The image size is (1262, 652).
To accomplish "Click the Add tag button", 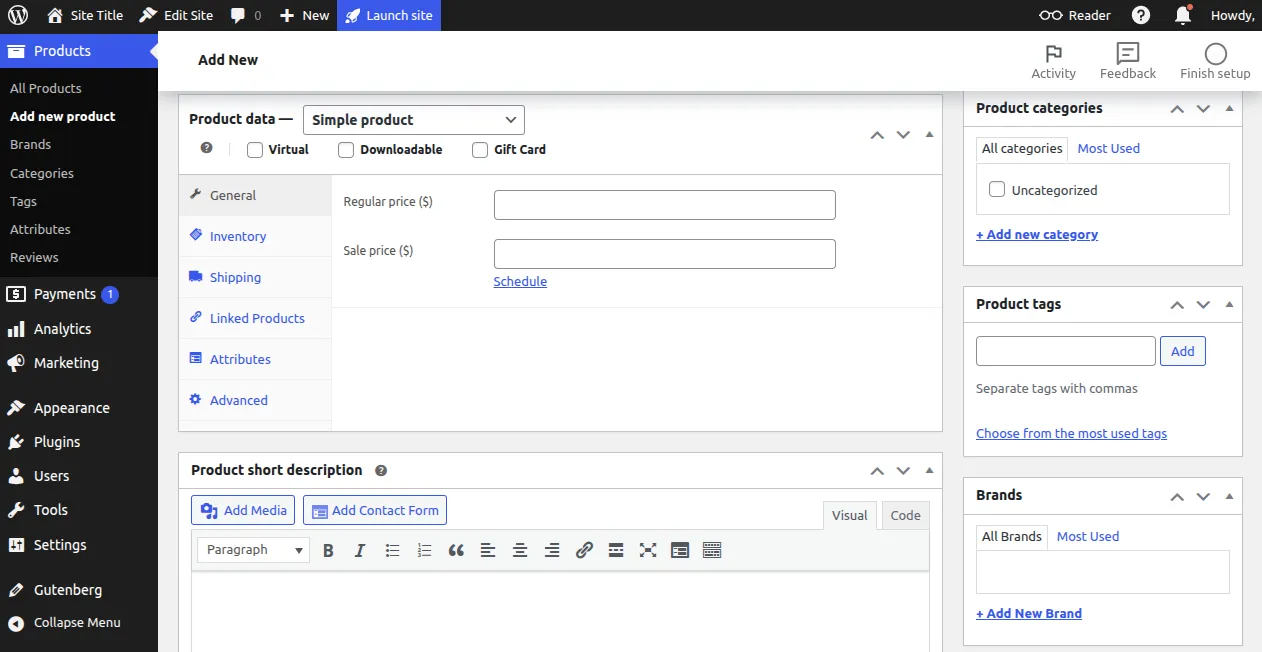I will [1183, 351].
